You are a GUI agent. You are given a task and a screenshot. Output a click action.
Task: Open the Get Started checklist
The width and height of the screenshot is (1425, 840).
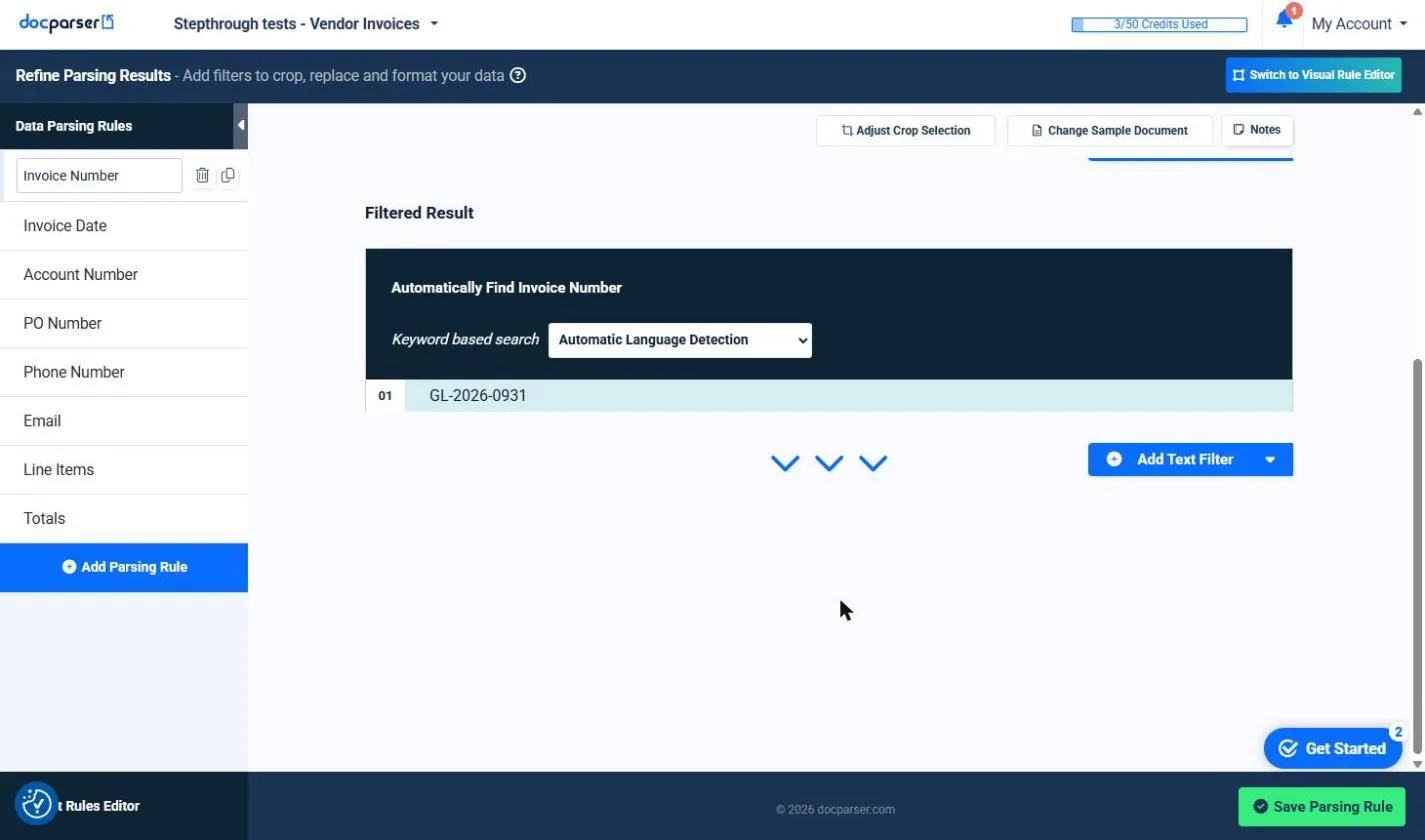1333,748
